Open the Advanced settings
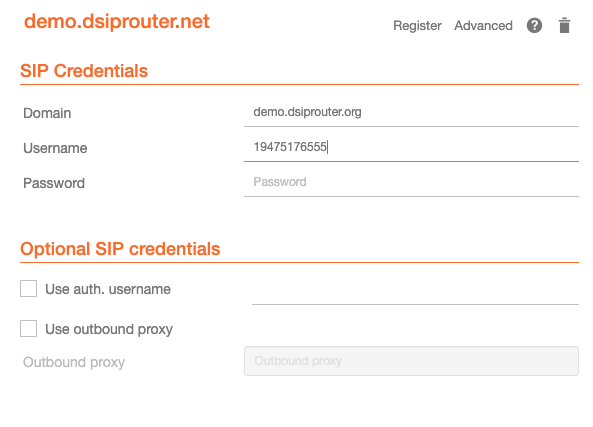 click(483, 26)
